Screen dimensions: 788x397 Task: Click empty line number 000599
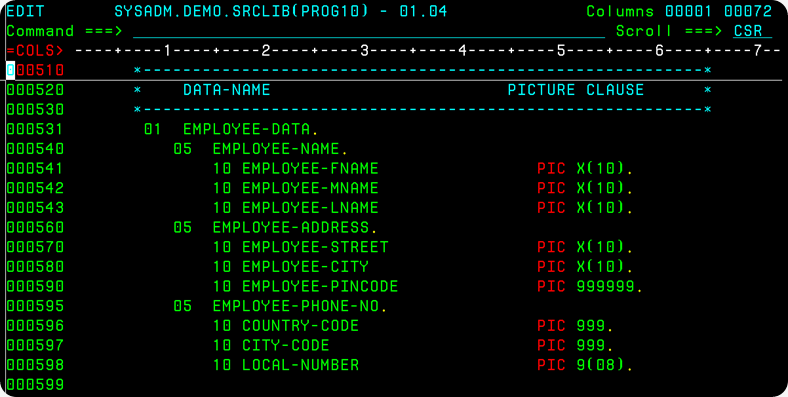pyautogui.click(x=35, y=385)
